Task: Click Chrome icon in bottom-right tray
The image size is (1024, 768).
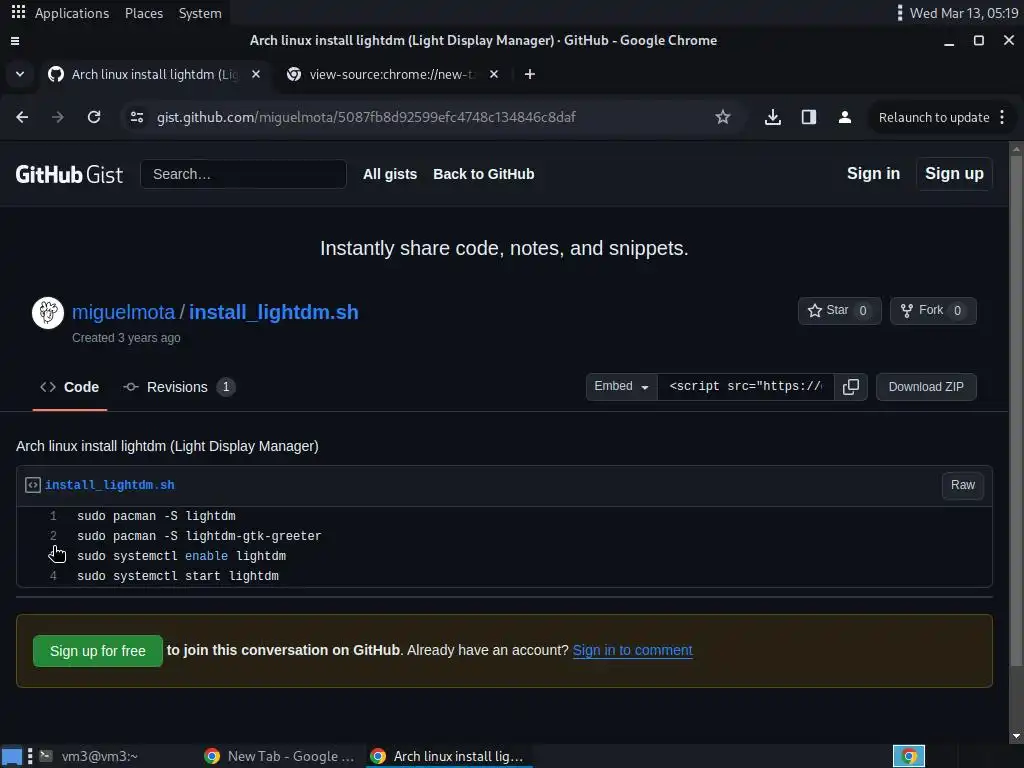Action: point(909,756)
